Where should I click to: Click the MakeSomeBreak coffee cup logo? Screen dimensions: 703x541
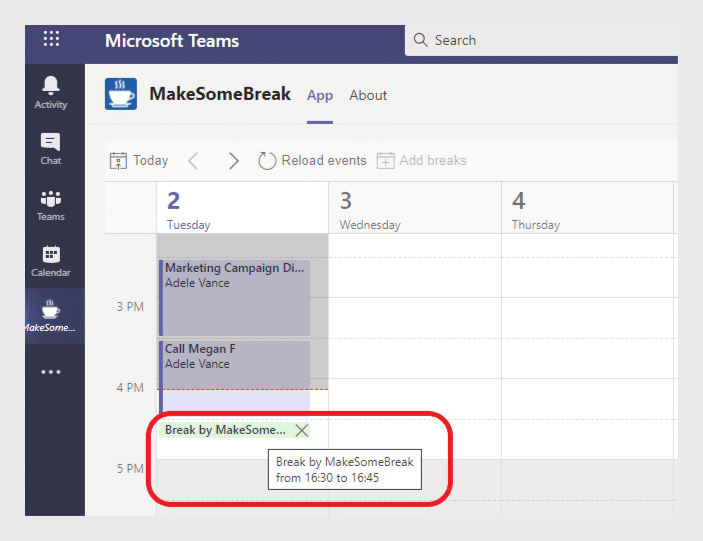121,94
